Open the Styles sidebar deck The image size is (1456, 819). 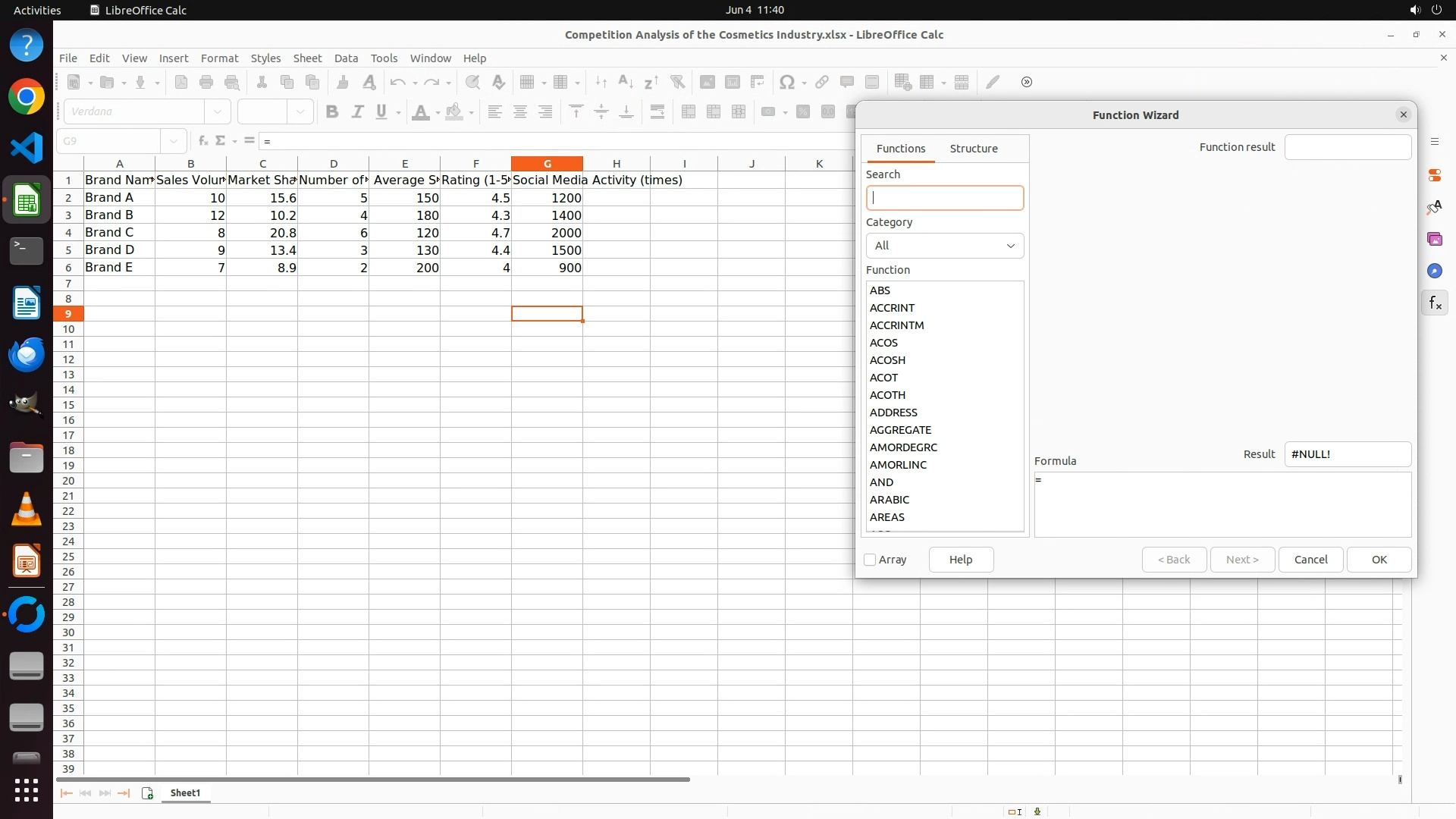click(1434, 207)
